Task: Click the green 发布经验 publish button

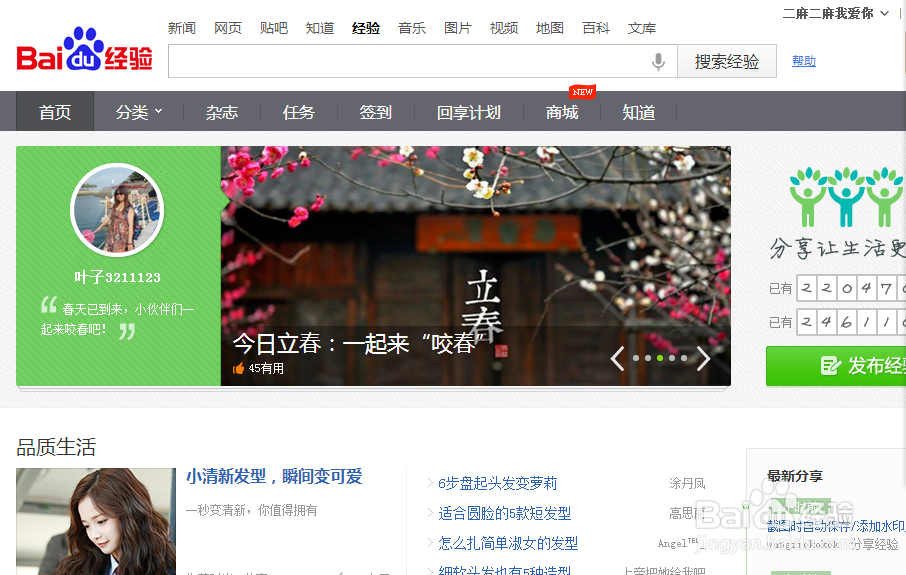Action: [836, 366]
